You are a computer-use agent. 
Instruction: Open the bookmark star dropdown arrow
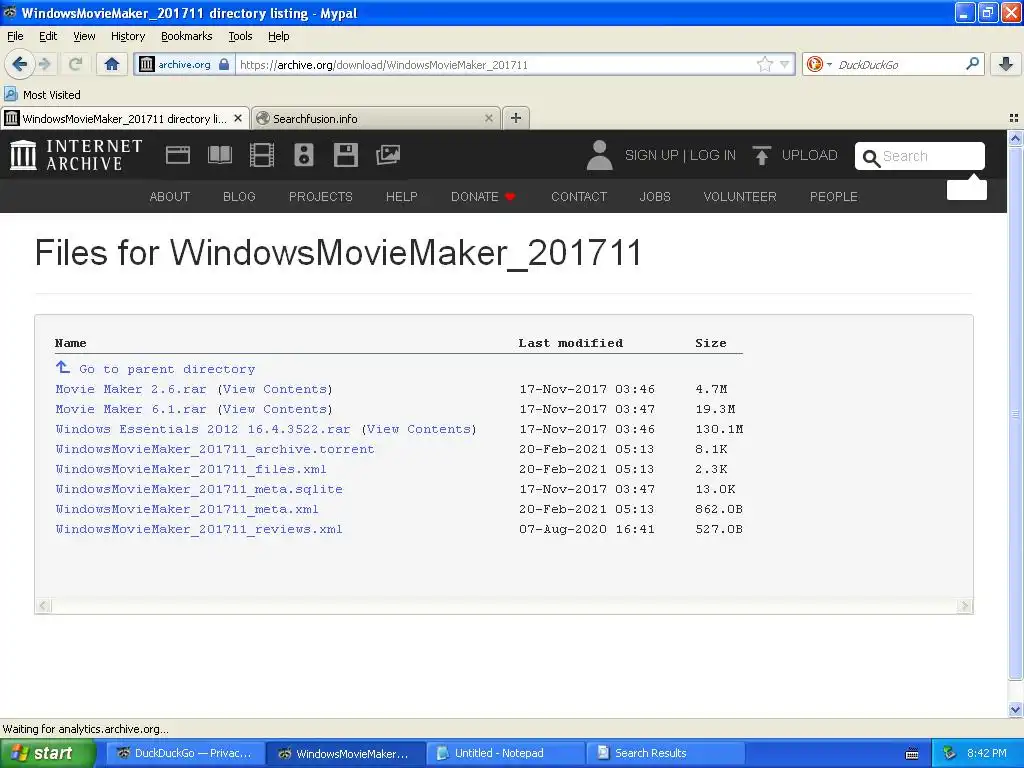(x=784, y=64)
